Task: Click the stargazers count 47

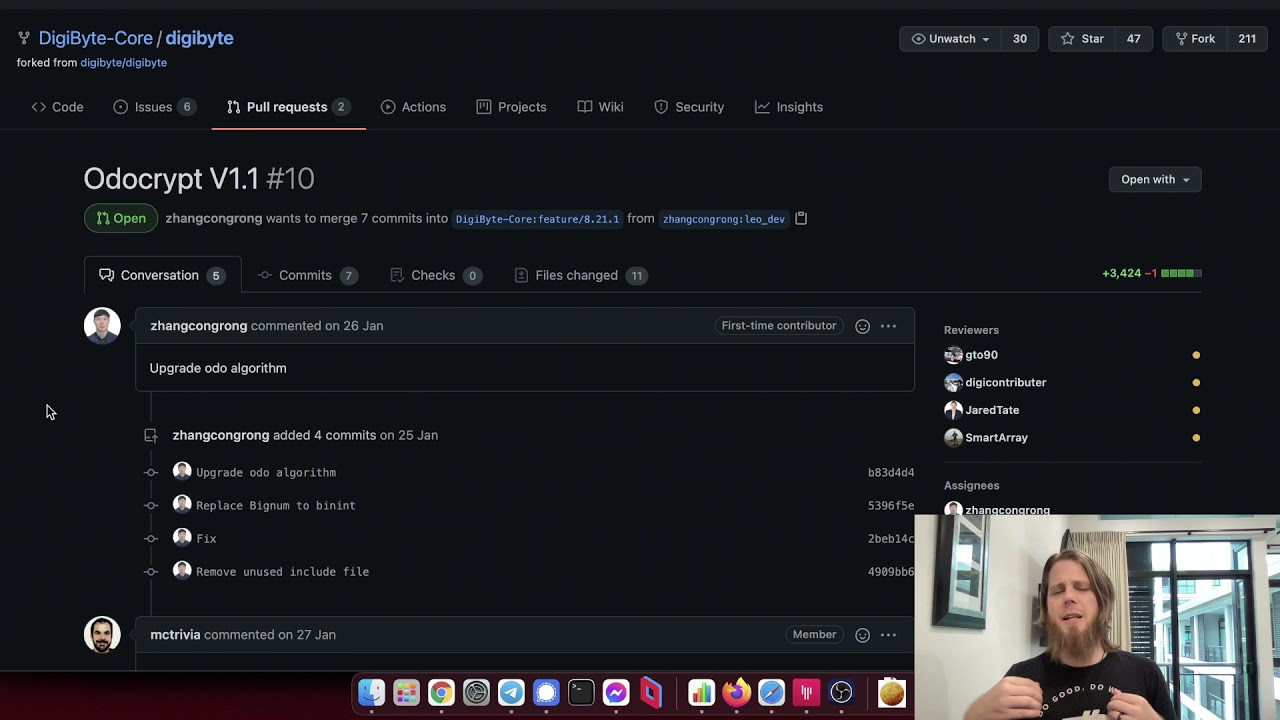Action: pyautogui.click(x=1133, y=39)
